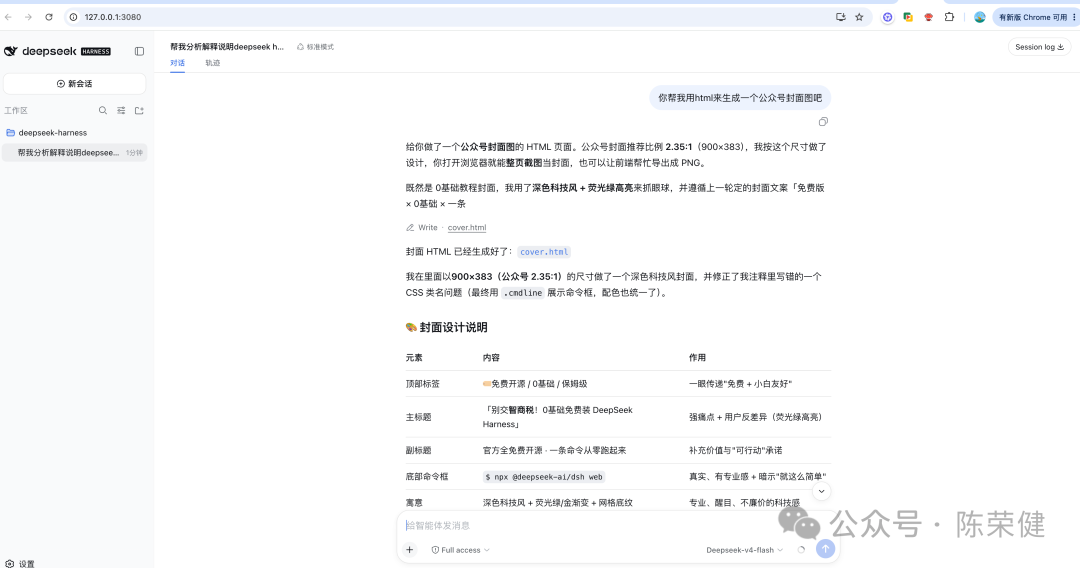Viewport: 1080px width, 568px height.
Task: Open the Chrome profile avatar
Action: 979,17
